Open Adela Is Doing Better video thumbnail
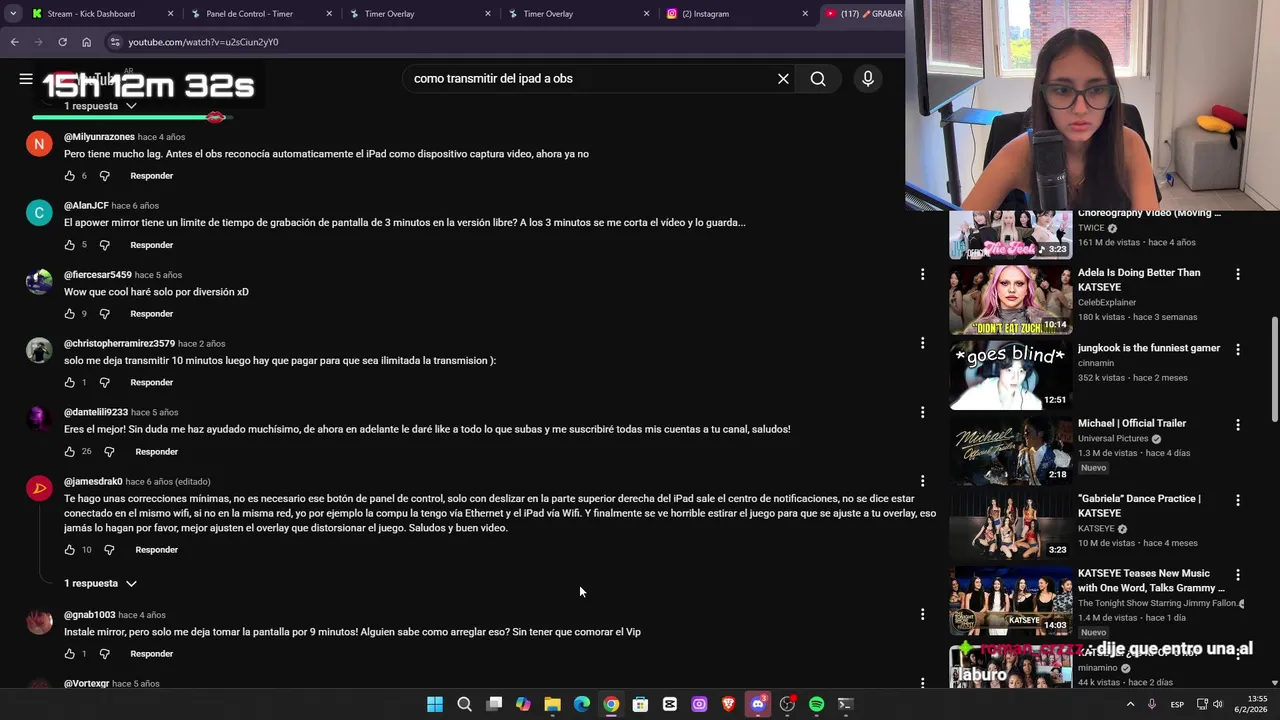Screen dimensions: 1280x720 pyautogui.click(x=1010, y=299)
